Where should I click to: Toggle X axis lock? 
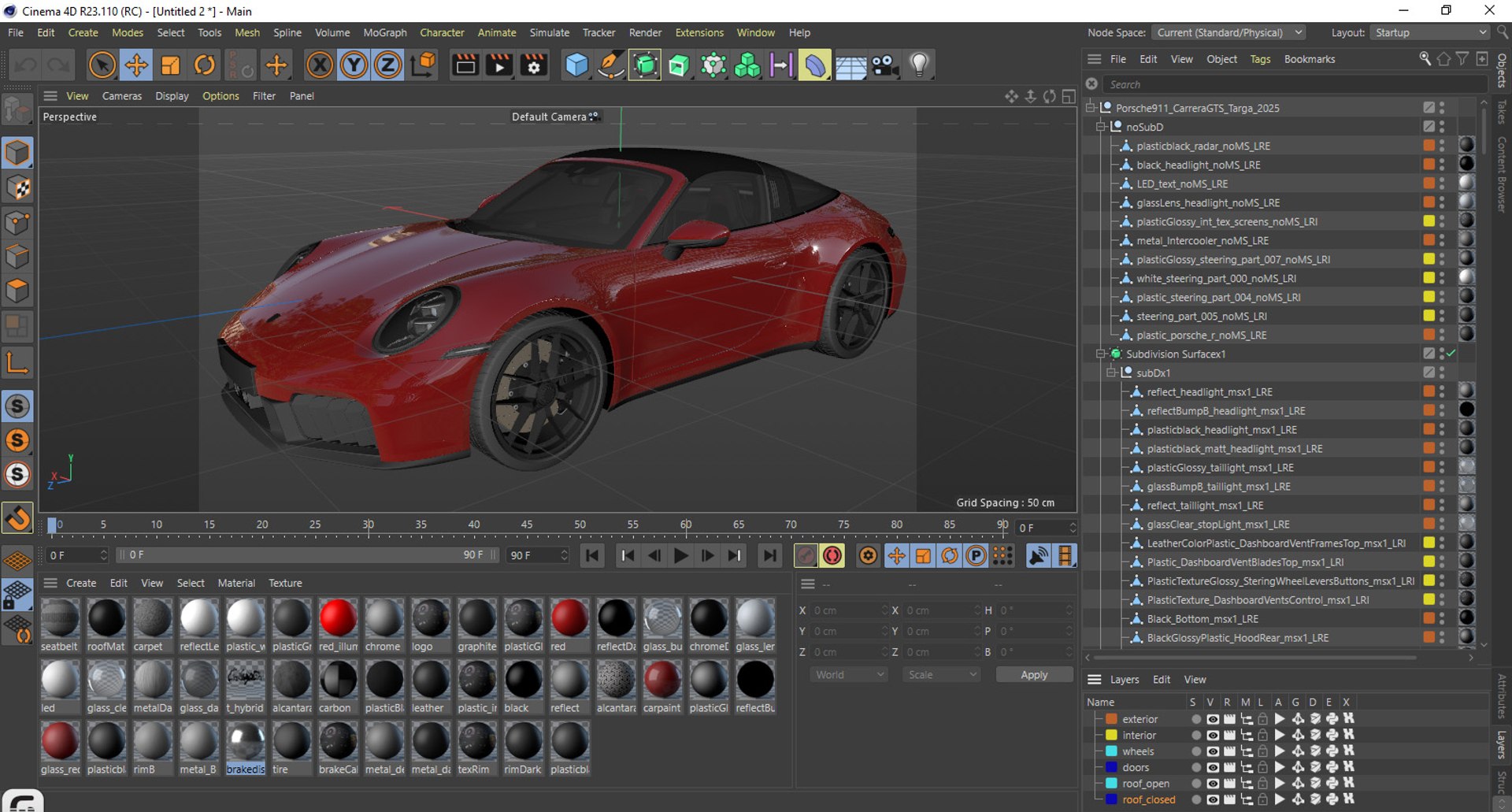point(319,65)
